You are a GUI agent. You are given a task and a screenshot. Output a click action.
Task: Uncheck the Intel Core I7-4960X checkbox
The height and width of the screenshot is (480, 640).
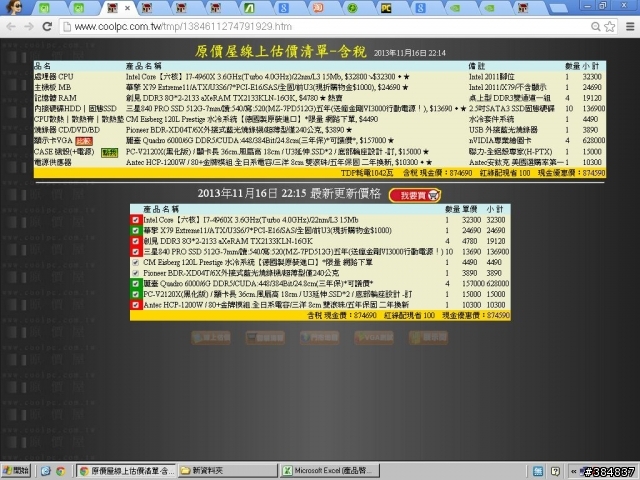136,220
